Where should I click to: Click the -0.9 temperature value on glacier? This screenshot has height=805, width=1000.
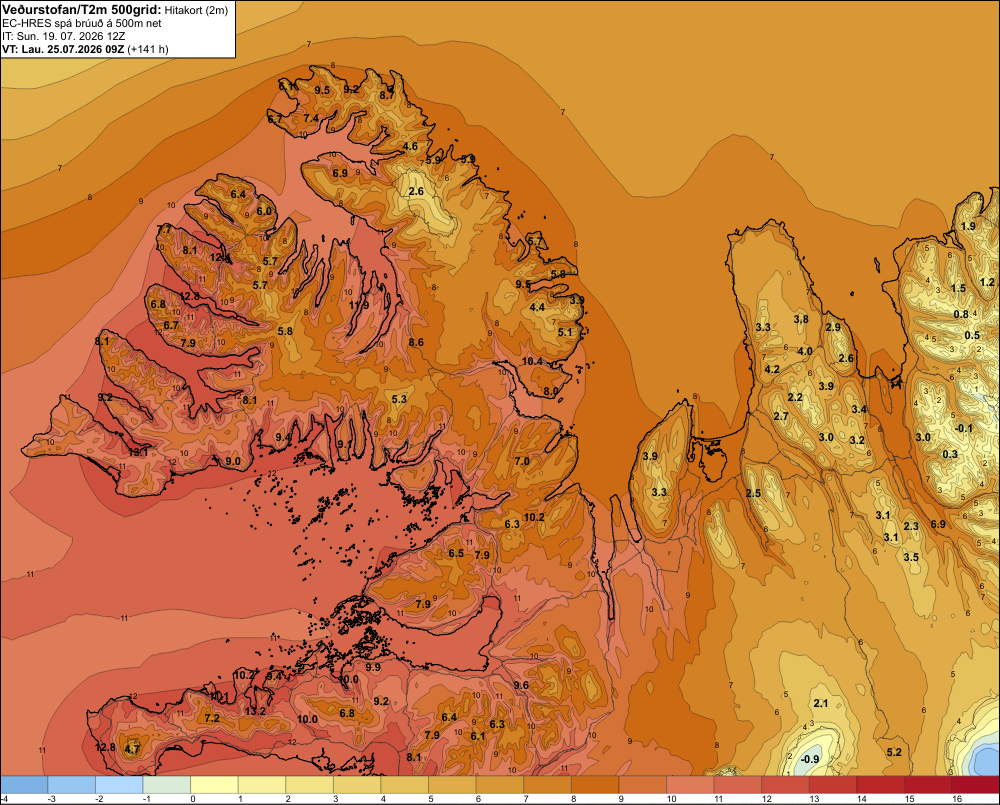(x=809, y=759)
